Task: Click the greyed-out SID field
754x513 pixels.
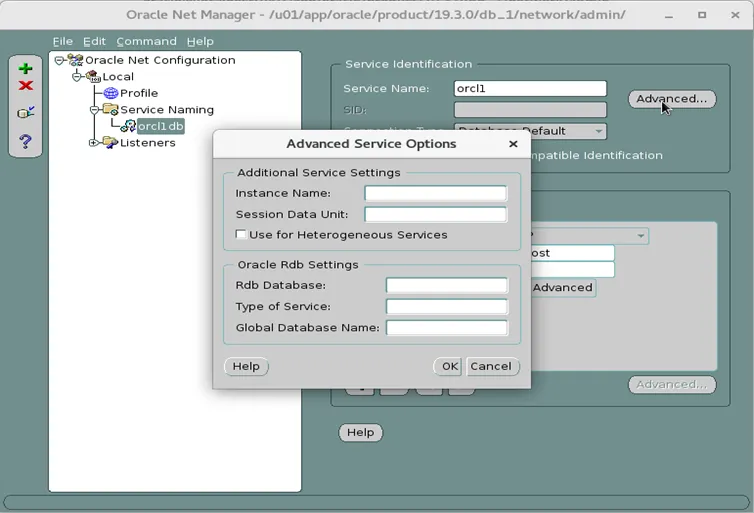Action: [530, 110]
